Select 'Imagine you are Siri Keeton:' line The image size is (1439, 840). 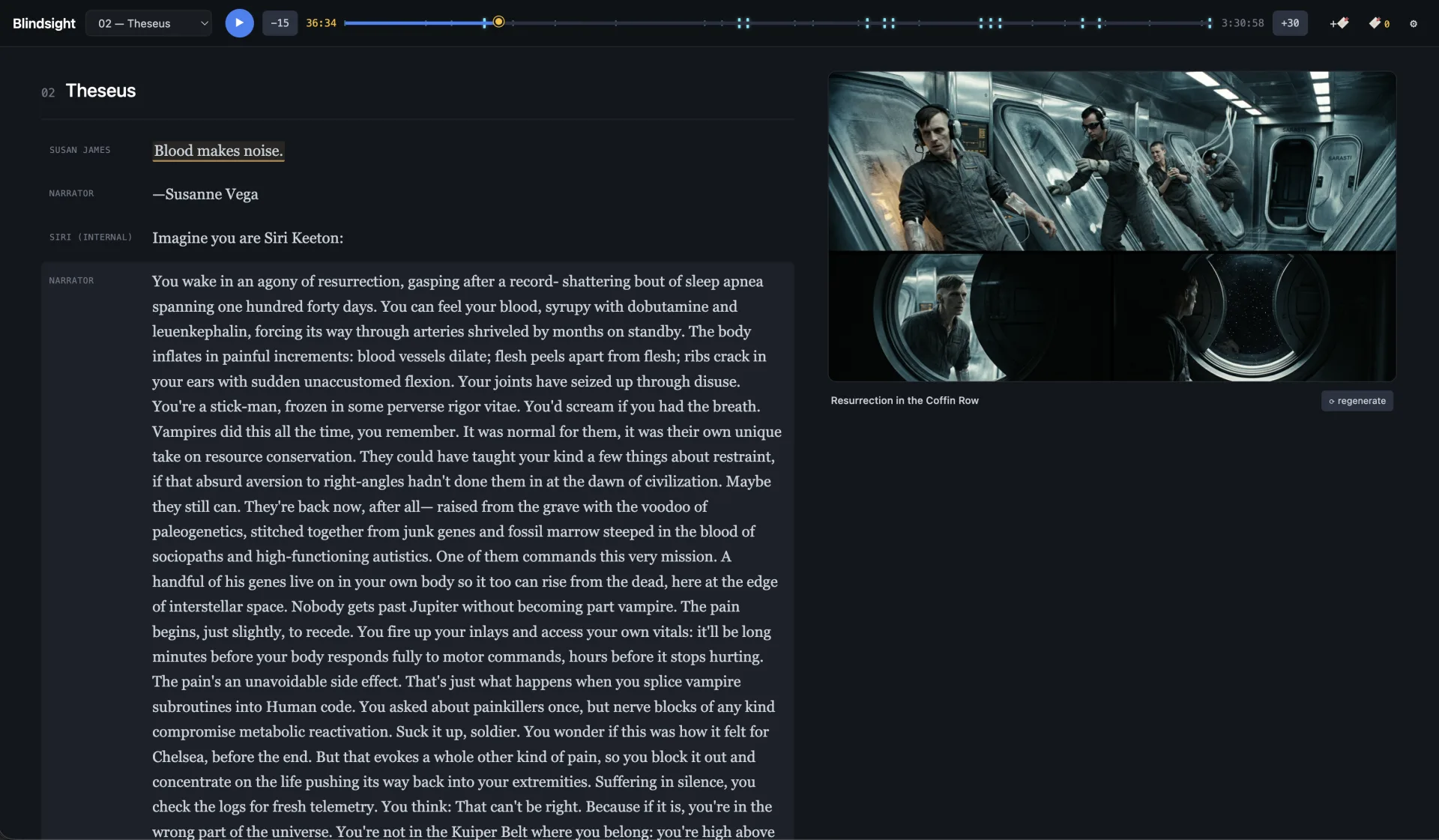coord(248,238)
